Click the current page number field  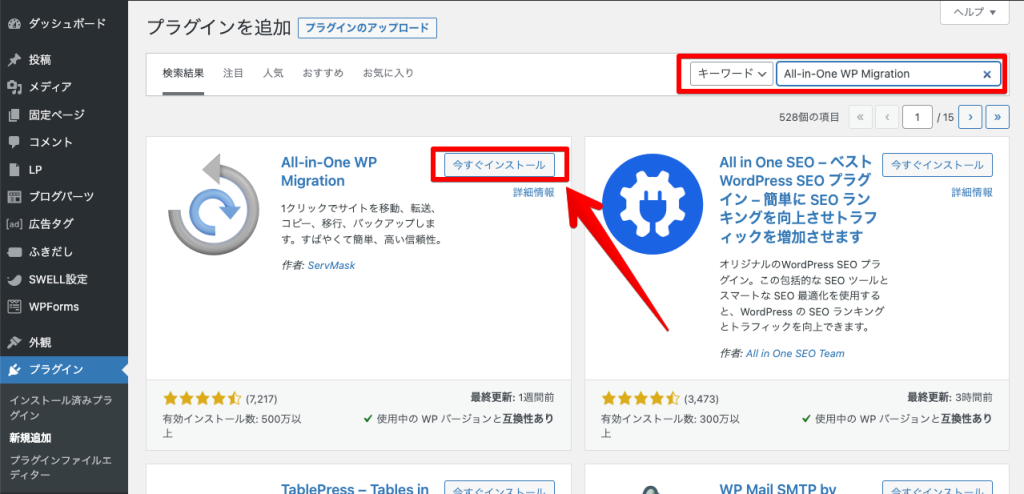point(918,118)
